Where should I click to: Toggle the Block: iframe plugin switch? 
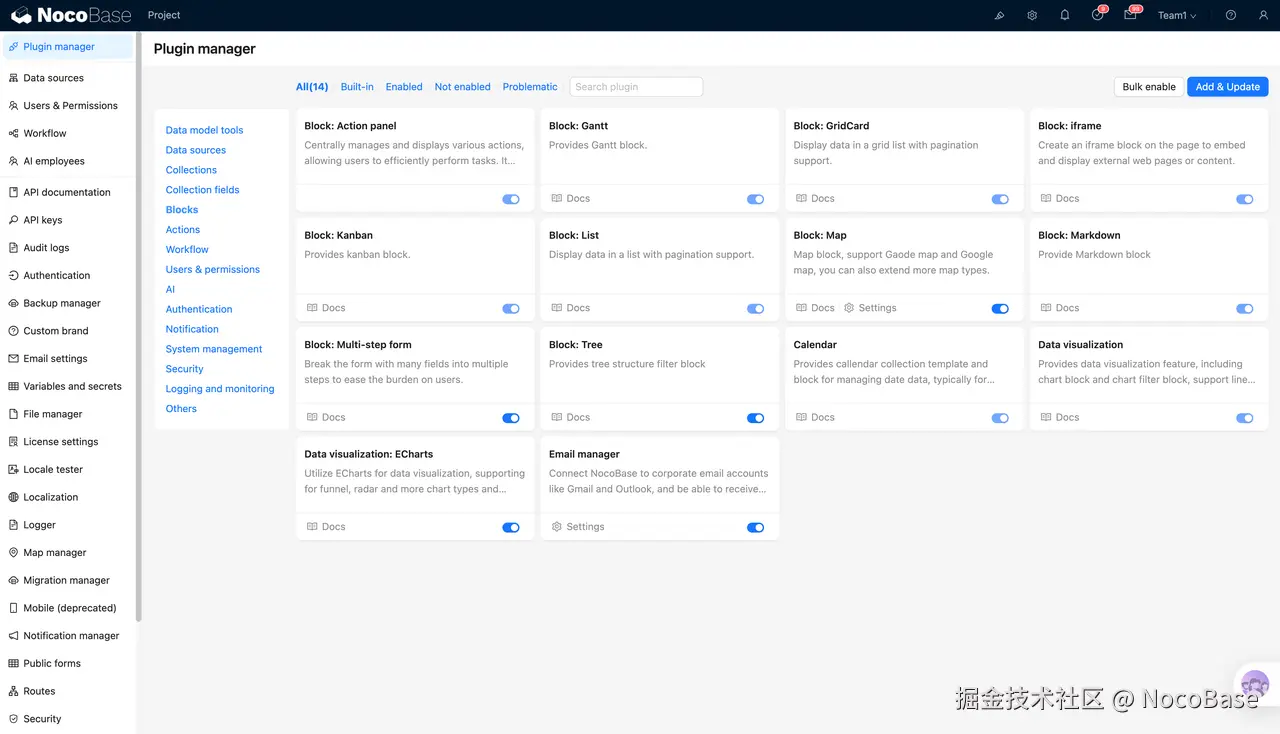click(x=1245, y=199)
